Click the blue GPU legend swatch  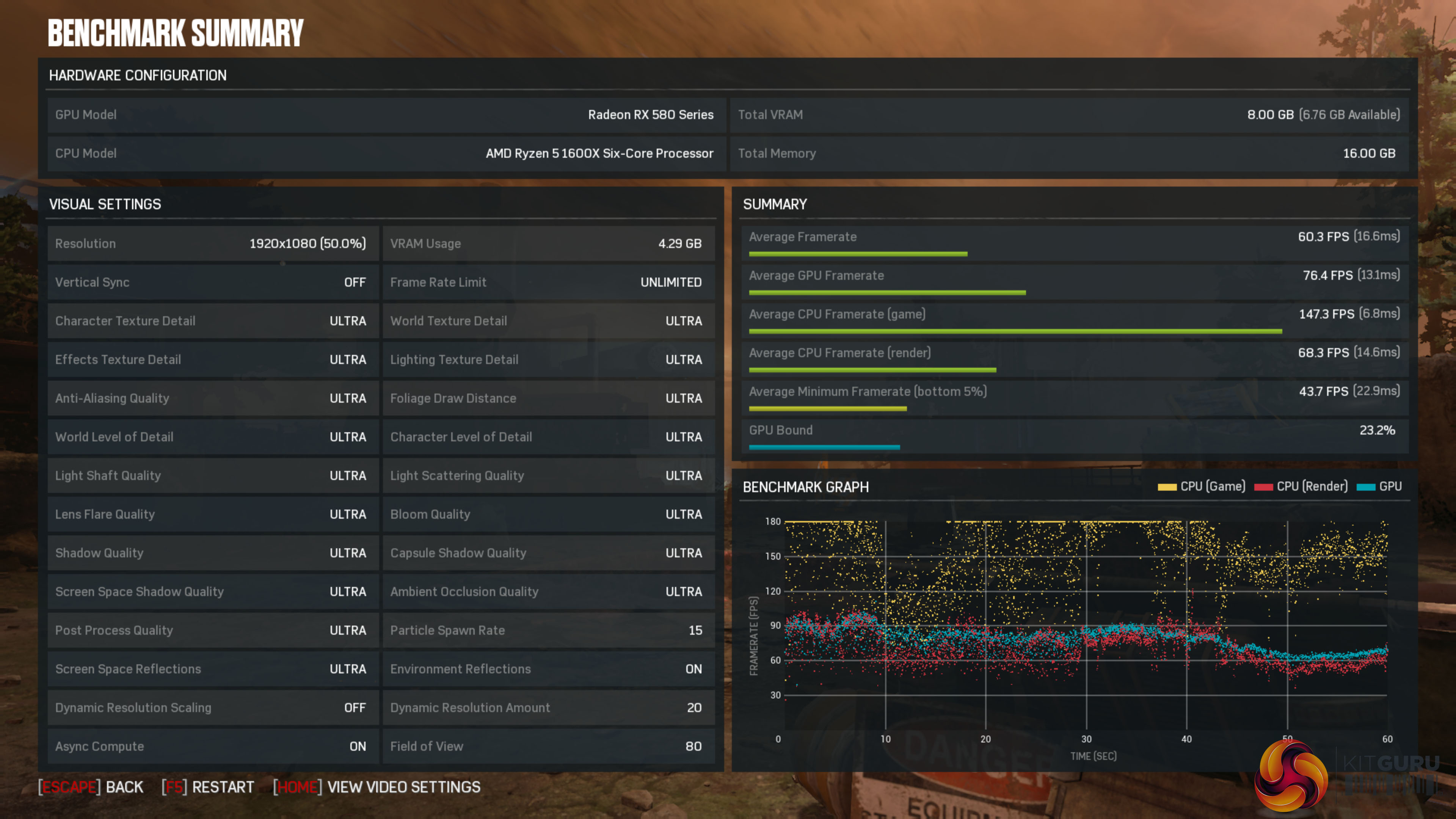tap(1365, 487)
